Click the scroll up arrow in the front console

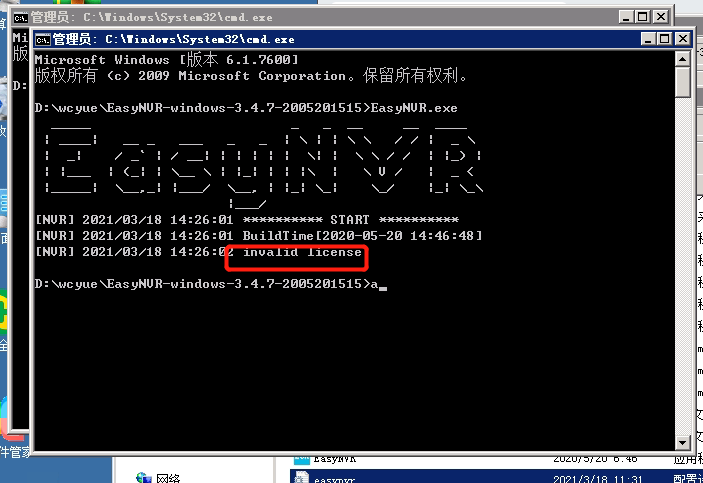682,59
